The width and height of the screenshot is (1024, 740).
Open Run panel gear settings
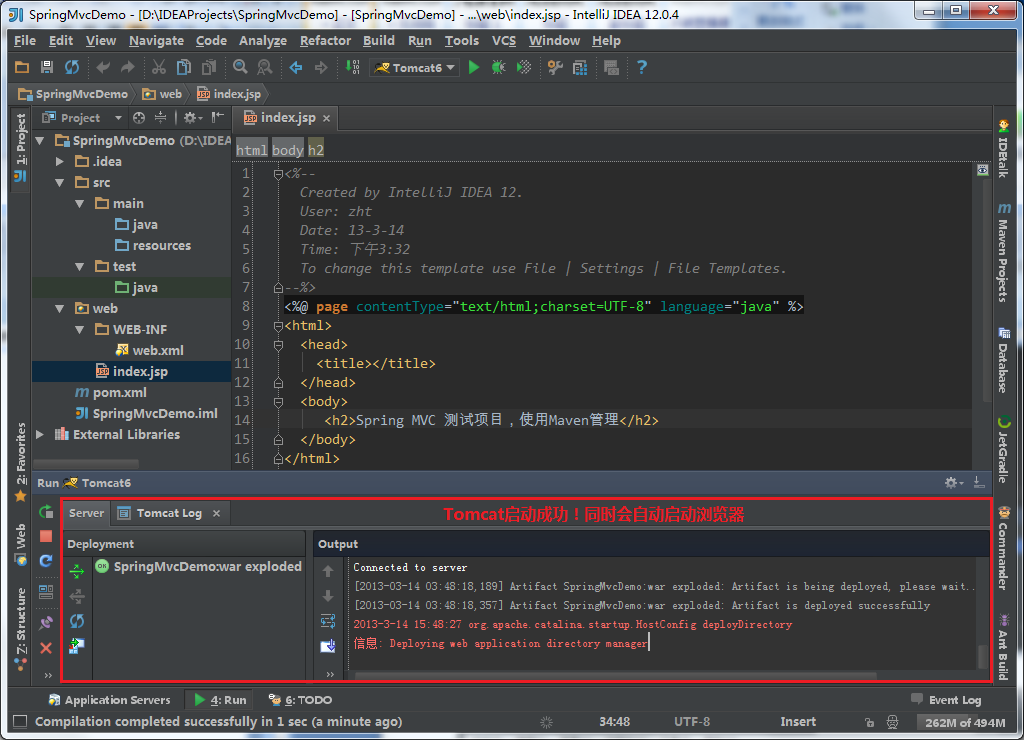pyautogui.click(x=952, y=483)
